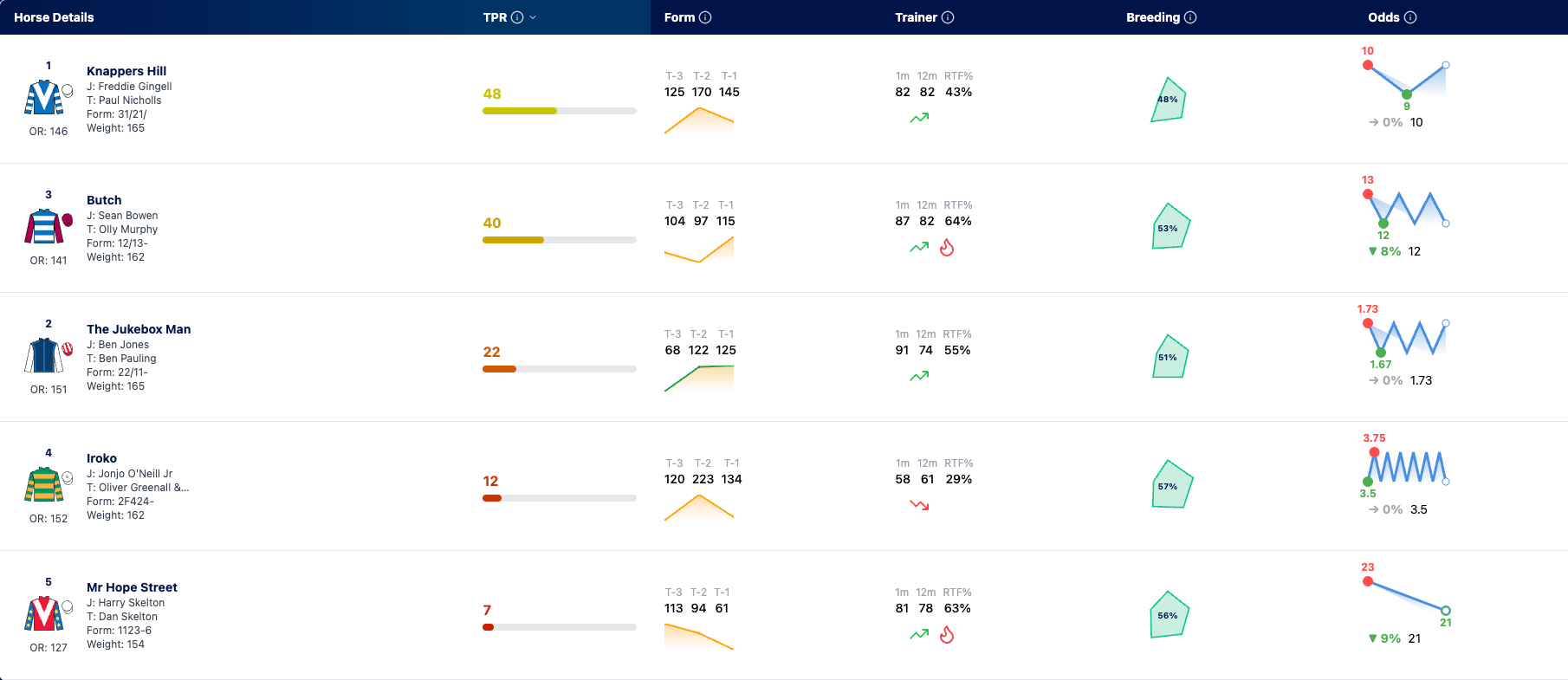1568x680 pixels.
Task: Click Butch's hot trainer flame icon
Action: pos(947,248)
